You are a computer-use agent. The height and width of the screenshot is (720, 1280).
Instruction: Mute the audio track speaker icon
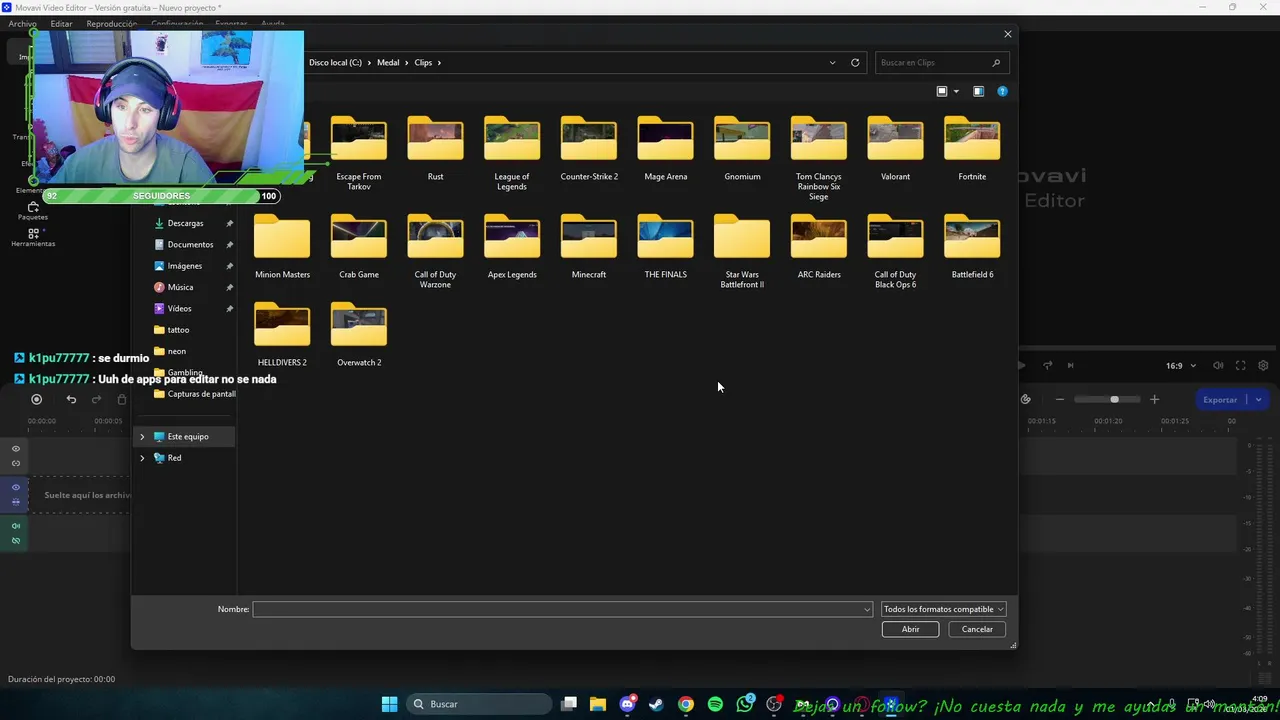coord(16,526)
